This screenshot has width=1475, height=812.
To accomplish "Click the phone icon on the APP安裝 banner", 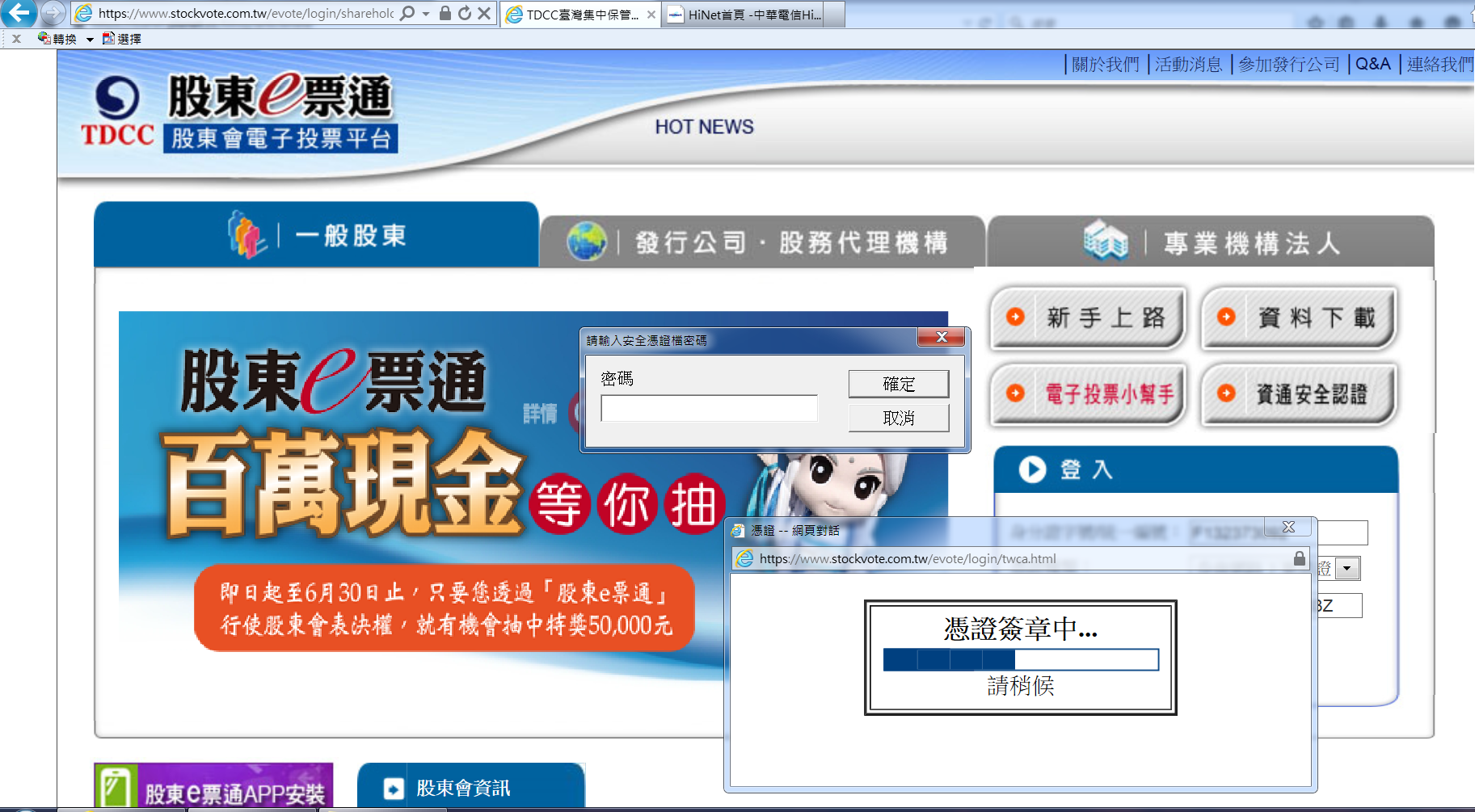I will (115, 787).
